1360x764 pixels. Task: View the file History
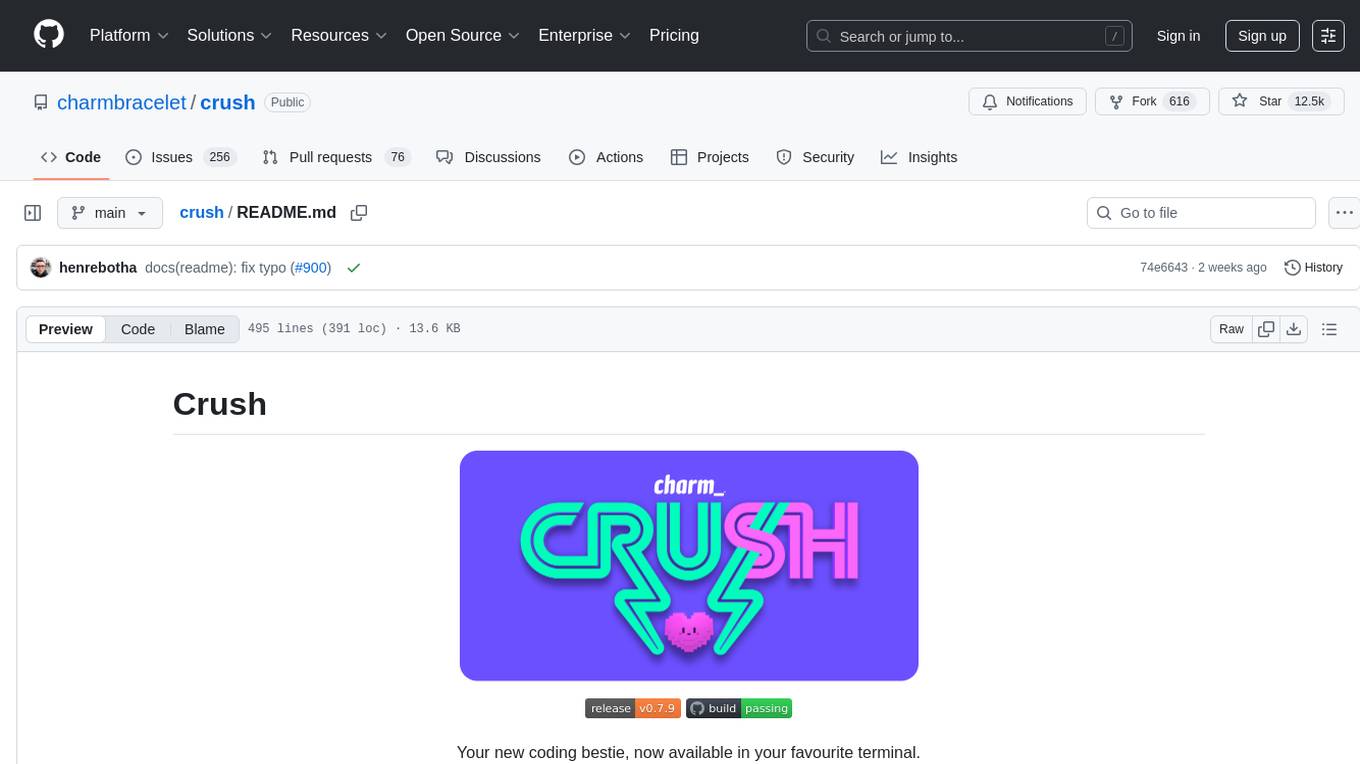click(x=1313, y=268)
